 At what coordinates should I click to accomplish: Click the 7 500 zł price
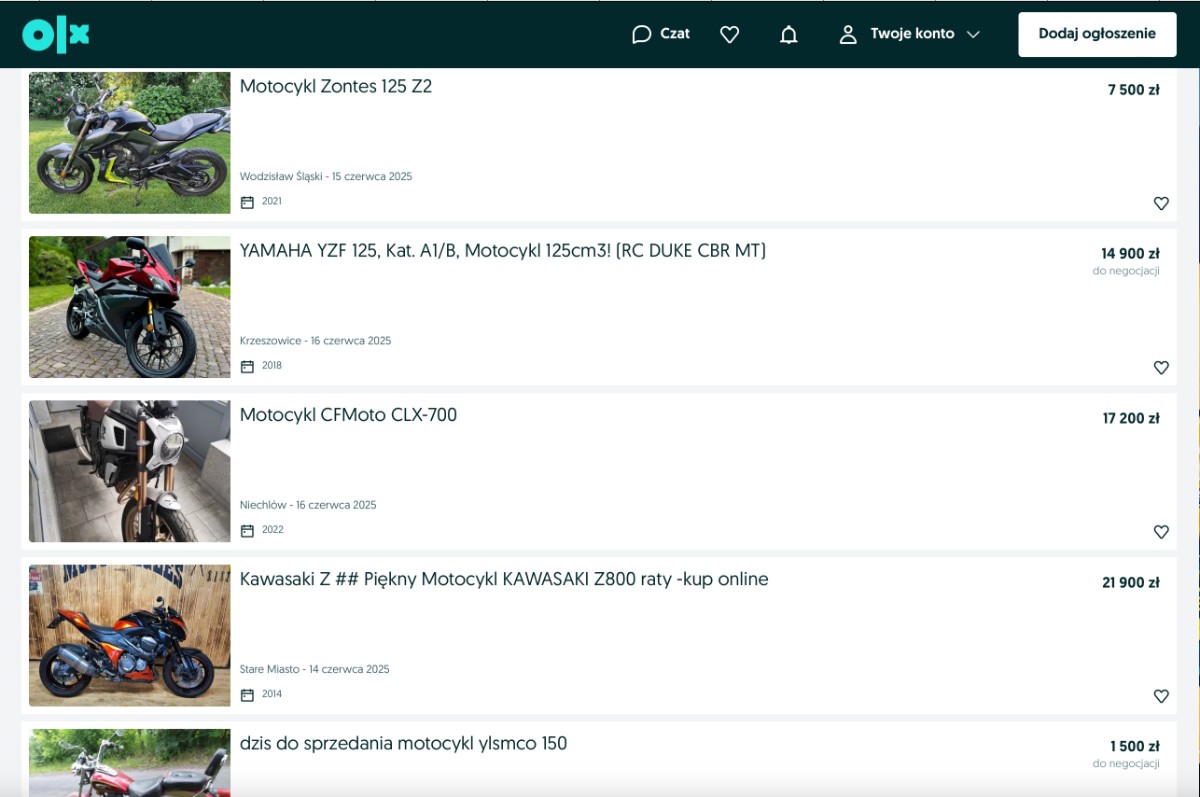coord(1133,90)
